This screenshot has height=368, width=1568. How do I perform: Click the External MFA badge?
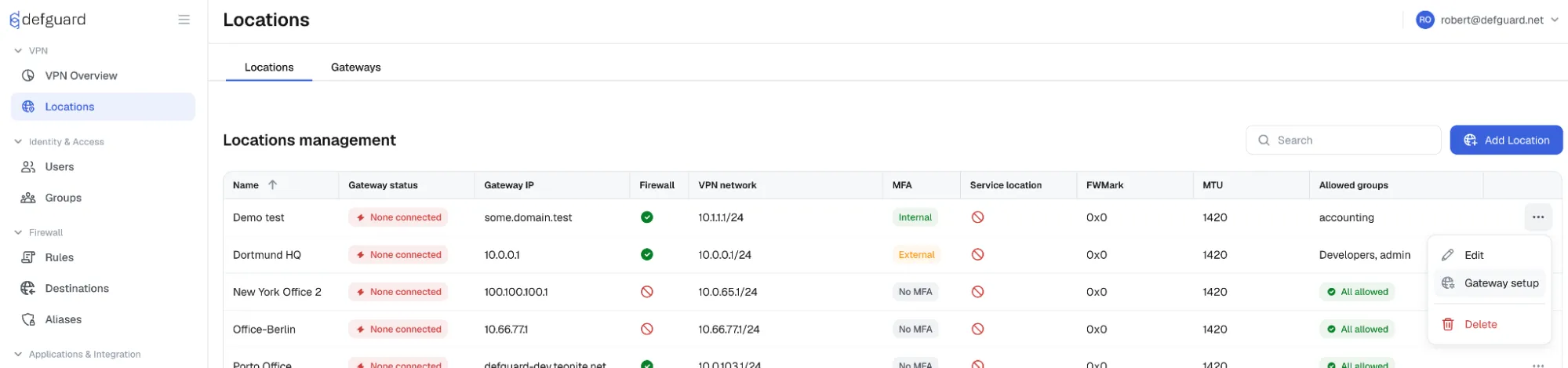point(916,254)
